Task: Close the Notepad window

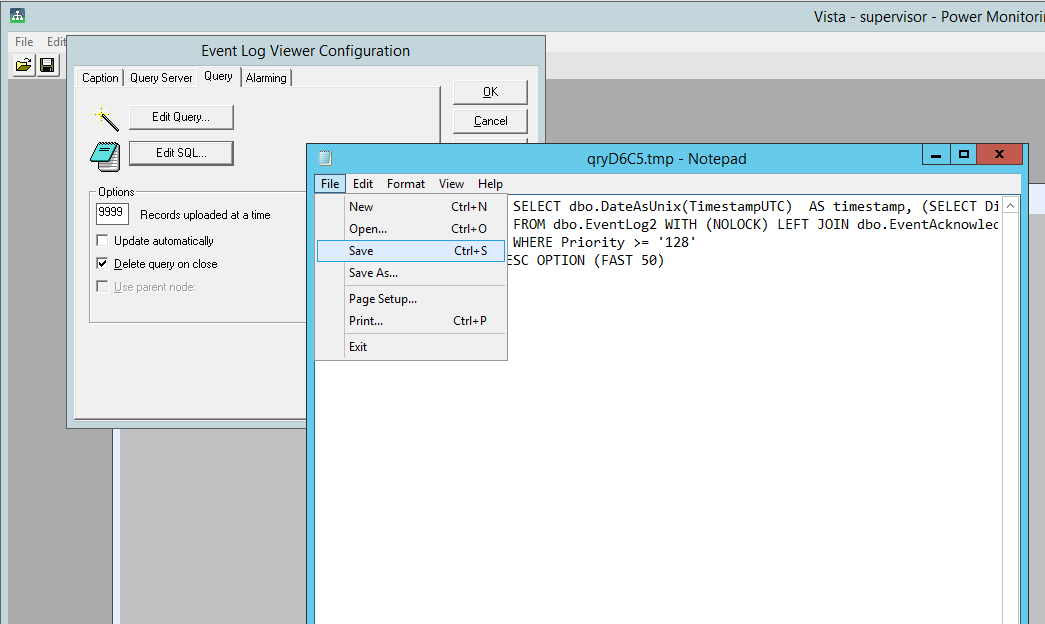Action: click(x=999, y=155)
